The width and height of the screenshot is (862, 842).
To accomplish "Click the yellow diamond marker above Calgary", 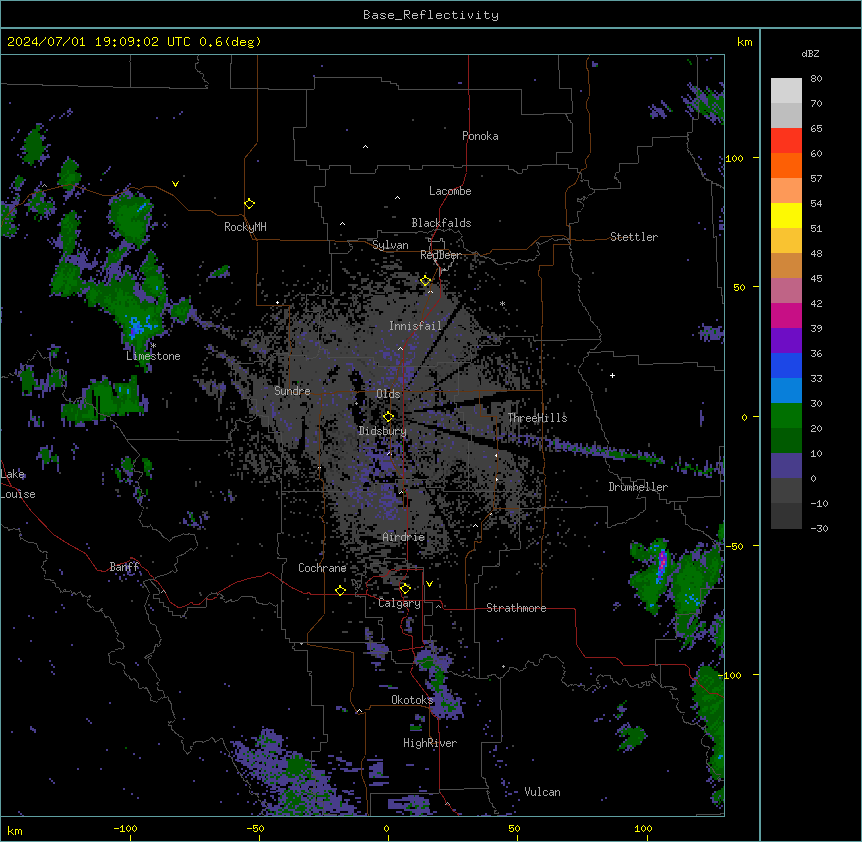I will coord(405,589).
